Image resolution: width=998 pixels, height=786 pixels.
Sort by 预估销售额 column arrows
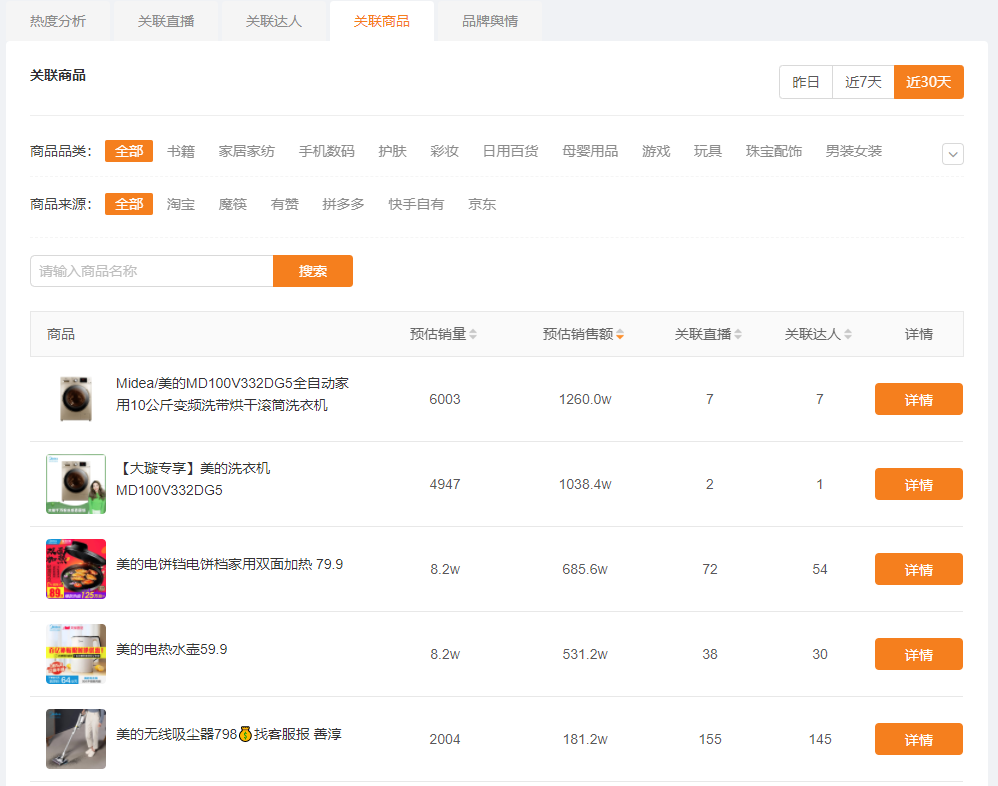click(x=620, y=334)
